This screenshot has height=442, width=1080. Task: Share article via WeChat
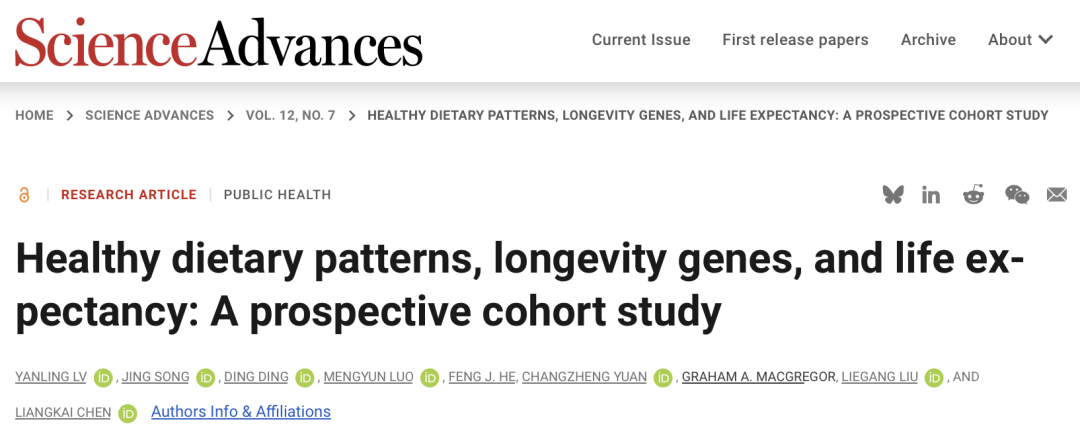pyautogui.click(x=1016, y=195)
